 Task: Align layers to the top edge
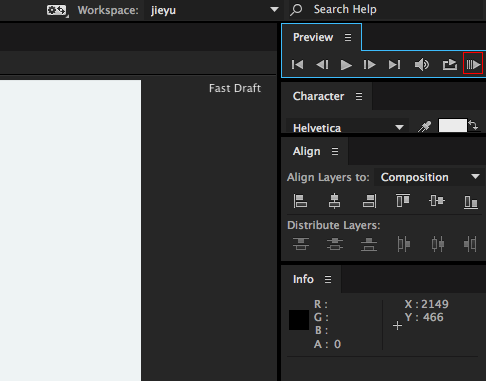(x=403, y=201)
